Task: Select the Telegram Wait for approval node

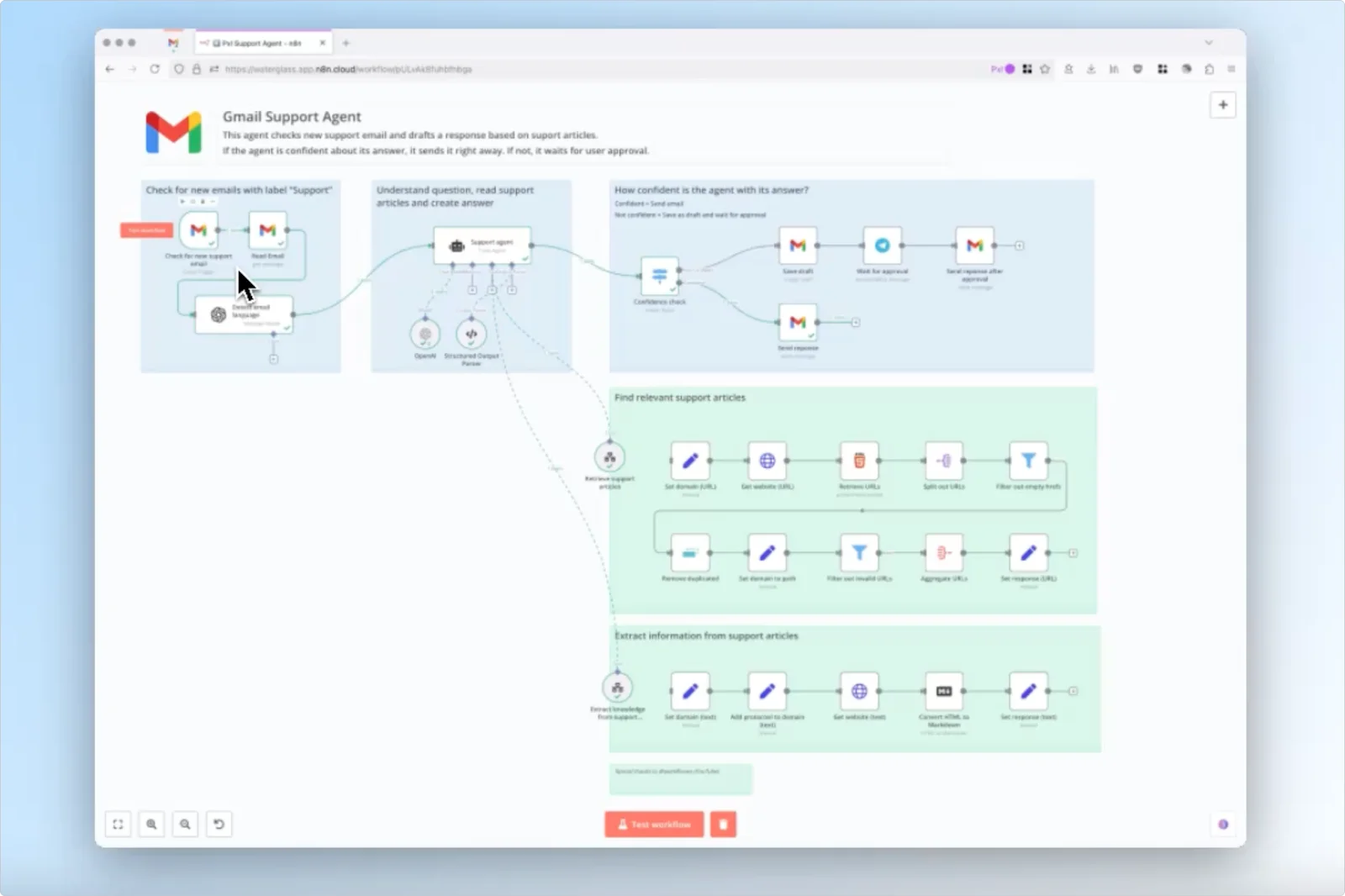Action: [882, 245]
